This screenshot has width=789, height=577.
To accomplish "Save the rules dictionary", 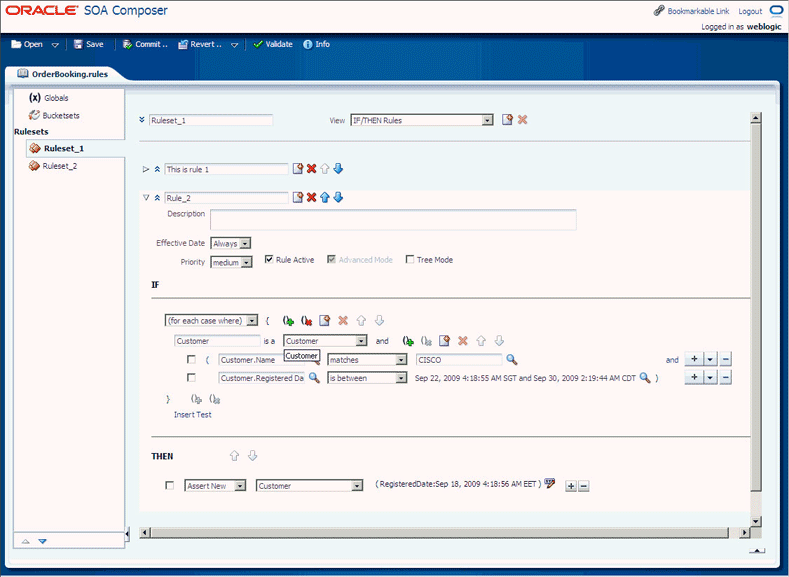I will pyautogui.click(x=89, y=44).
